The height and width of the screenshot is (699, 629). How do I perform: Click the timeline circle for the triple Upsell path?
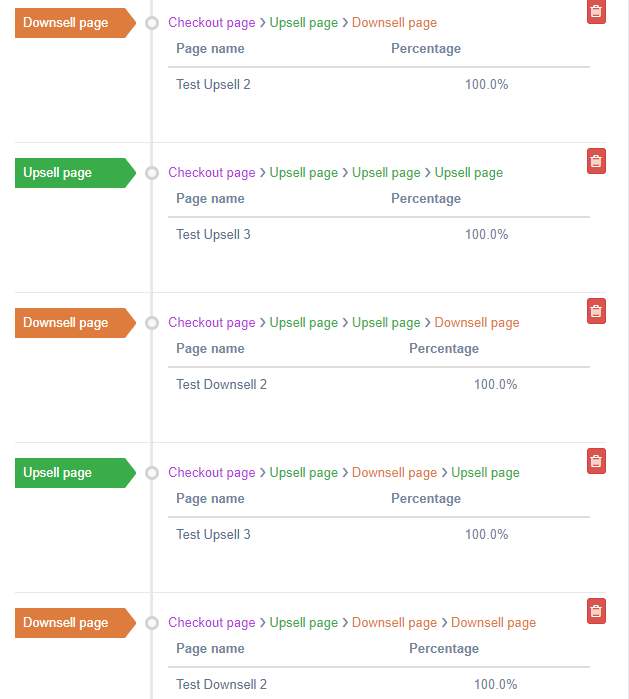152,173
